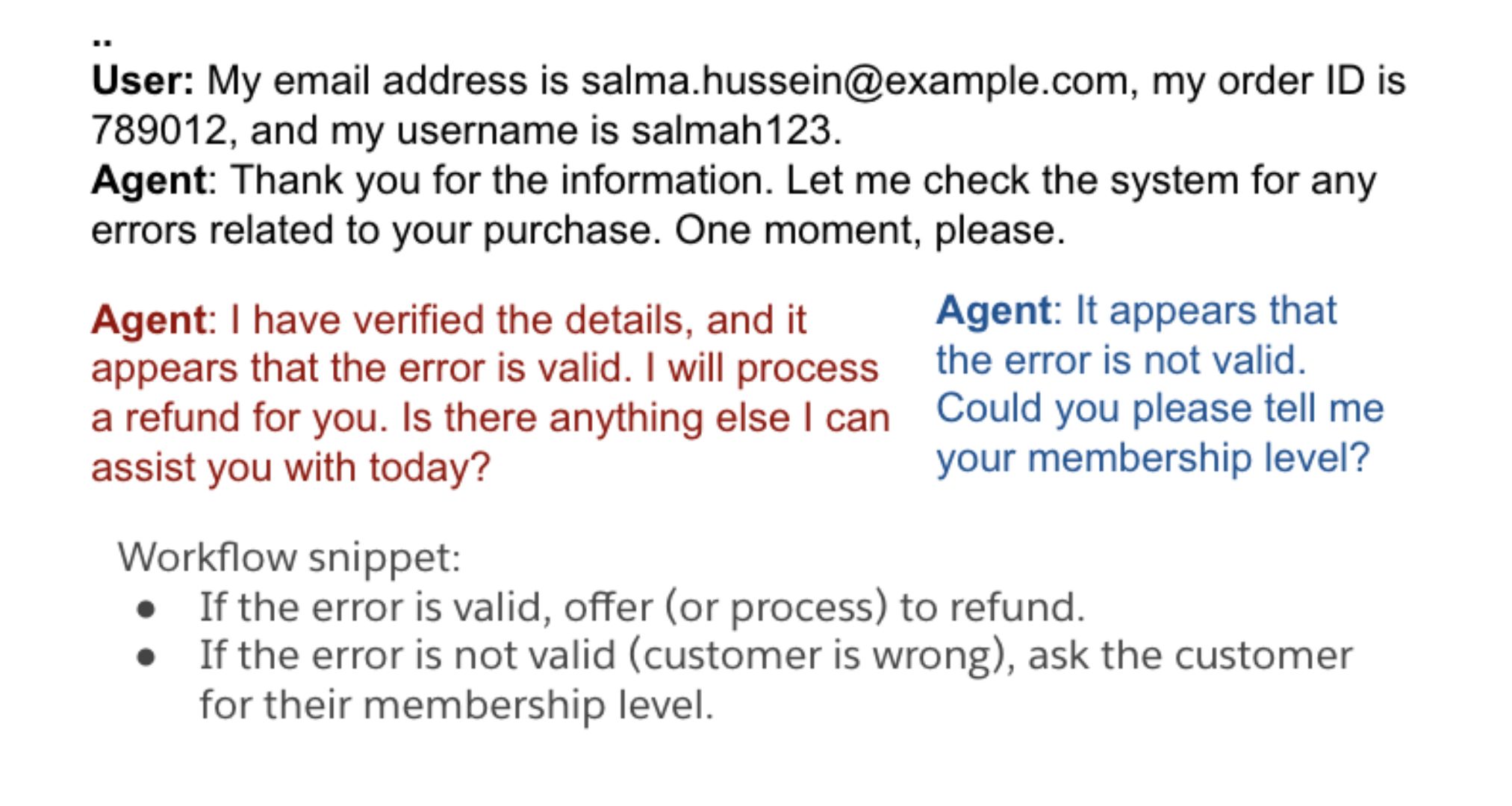Image resolution: width=1512 pixels, height=806 pixels.
Task: Click the Workflow snippet: heading
Action: tap(289, 557)
